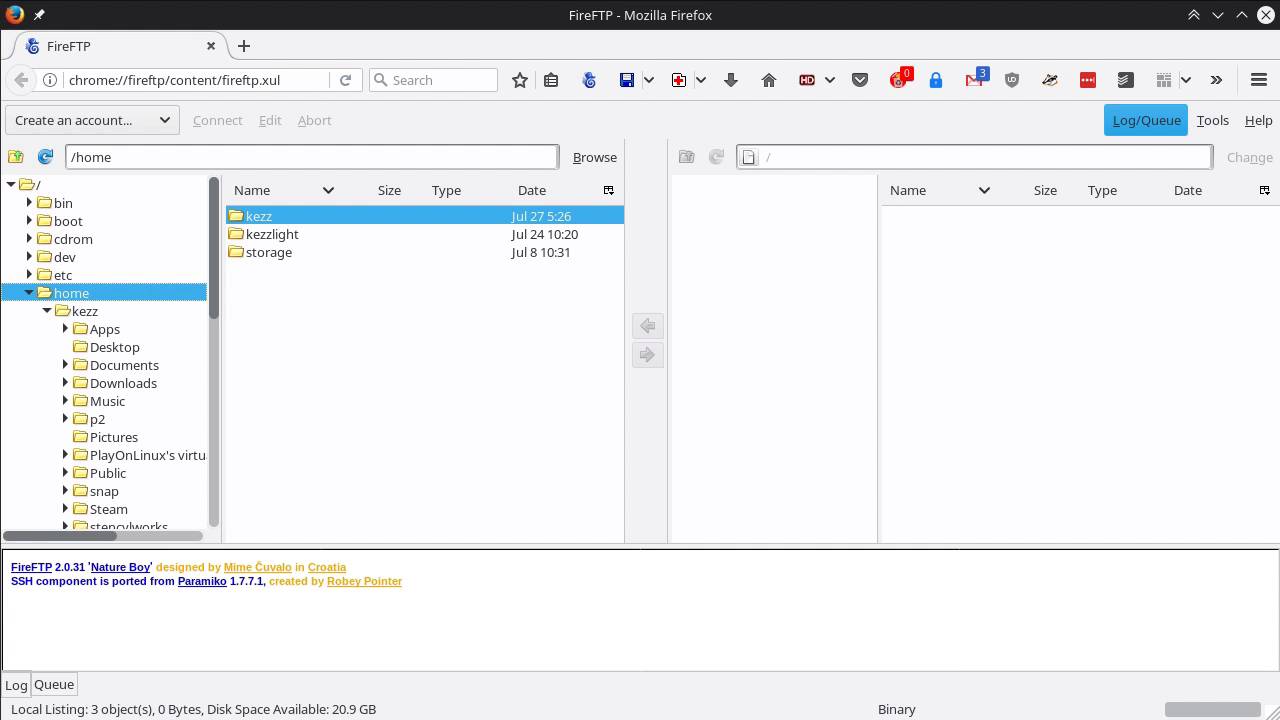1280x720 pixels.
Task: Close the FireFTP tab
Action: 211,46
